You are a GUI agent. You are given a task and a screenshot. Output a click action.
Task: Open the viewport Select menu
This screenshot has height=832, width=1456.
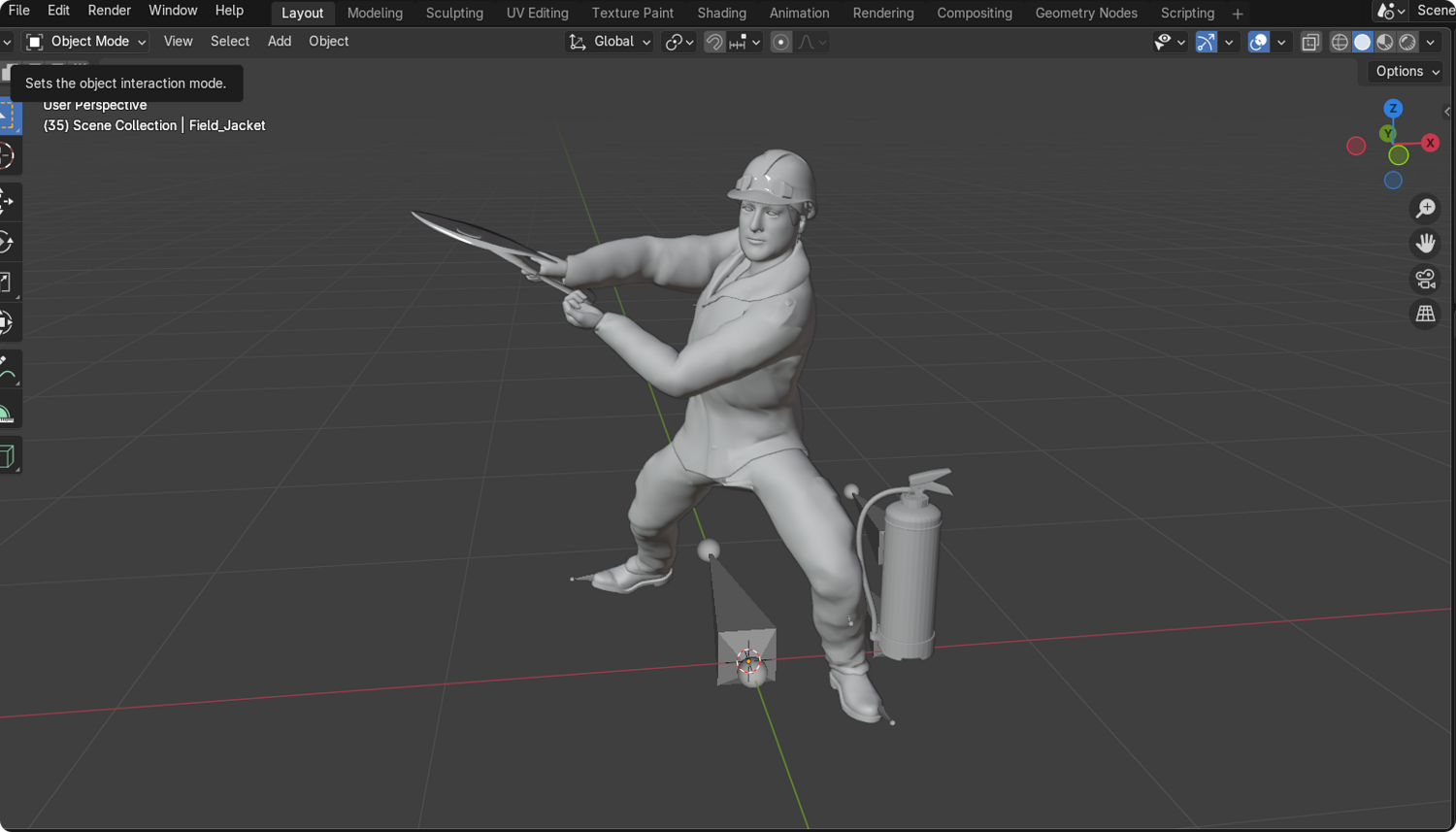[229, 42]
